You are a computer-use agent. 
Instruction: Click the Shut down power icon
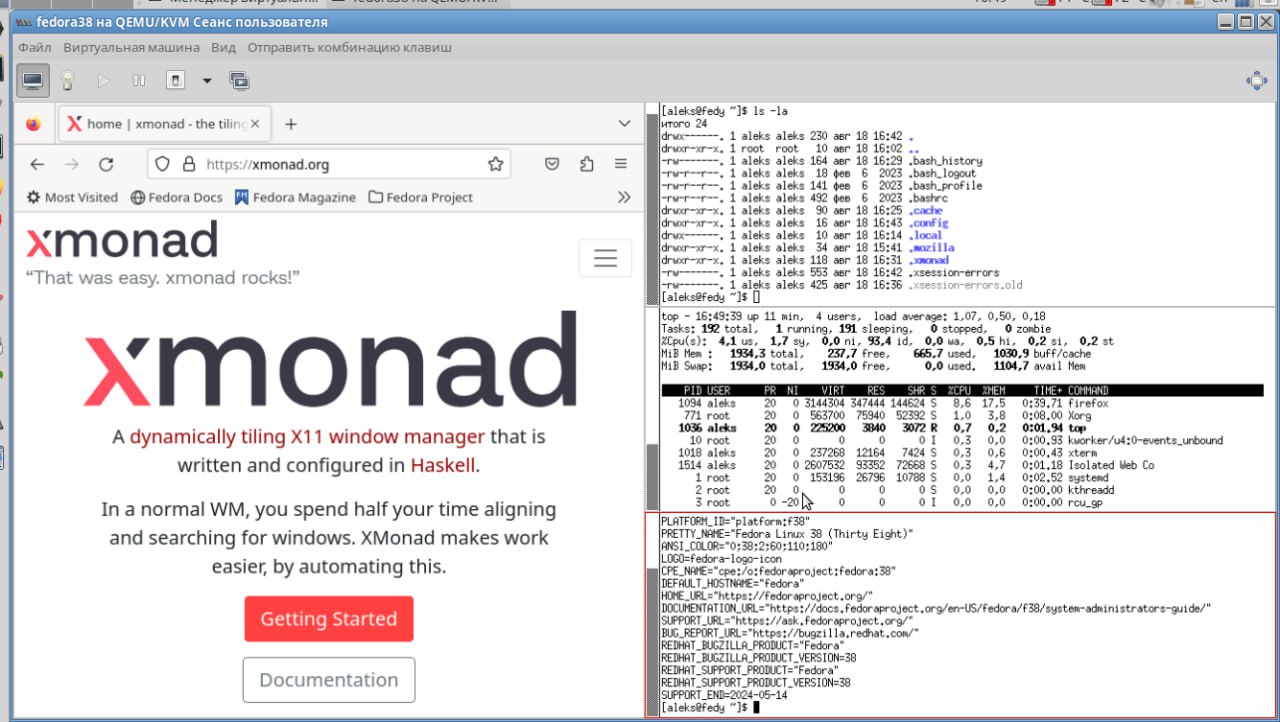(175, 80)
